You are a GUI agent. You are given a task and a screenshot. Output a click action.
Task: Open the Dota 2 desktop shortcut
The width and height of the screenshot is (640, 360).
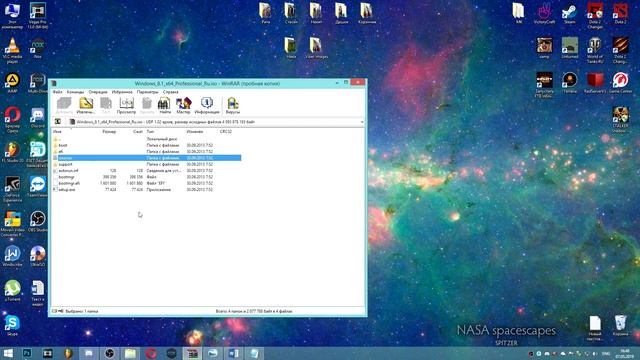point(620,13)
